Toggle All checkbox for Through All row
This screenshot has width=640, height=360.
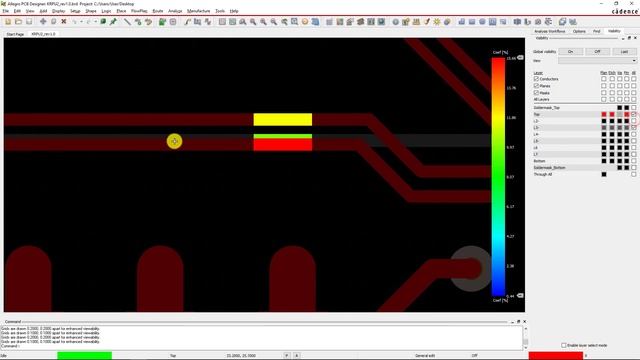[633, 174]
